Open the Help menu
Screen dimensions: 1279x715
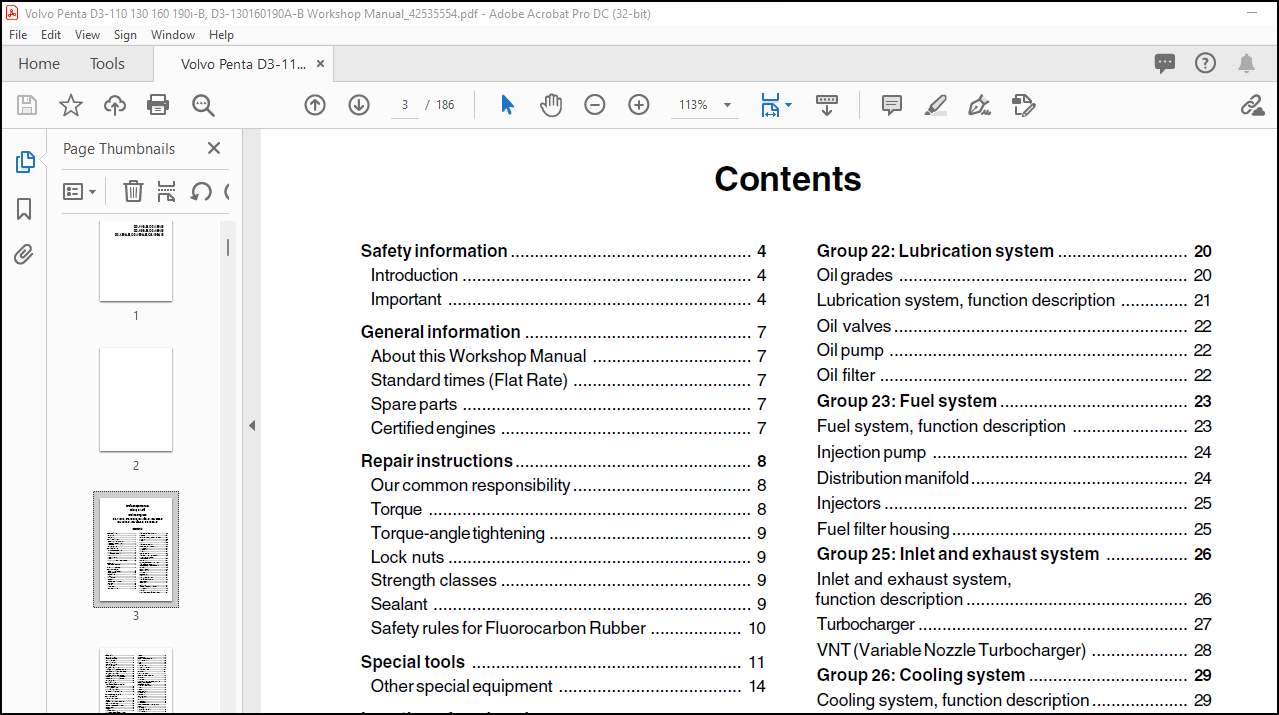pos(221,34)
